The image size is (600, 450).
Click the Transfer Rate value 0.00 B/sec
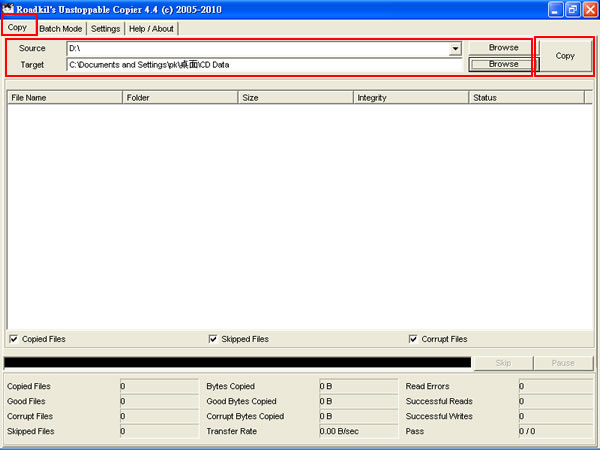(x=359, y=431)
